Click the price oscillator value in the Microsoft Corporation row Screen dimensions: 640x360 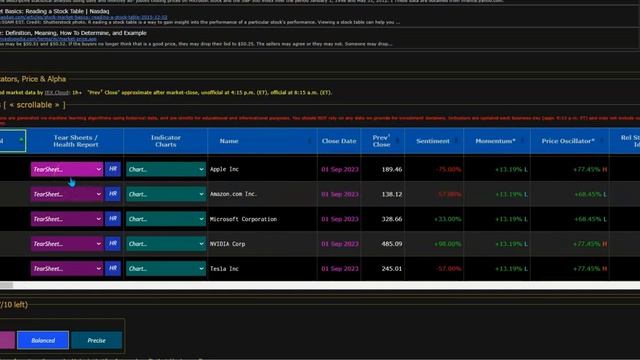tap(590, 219)
